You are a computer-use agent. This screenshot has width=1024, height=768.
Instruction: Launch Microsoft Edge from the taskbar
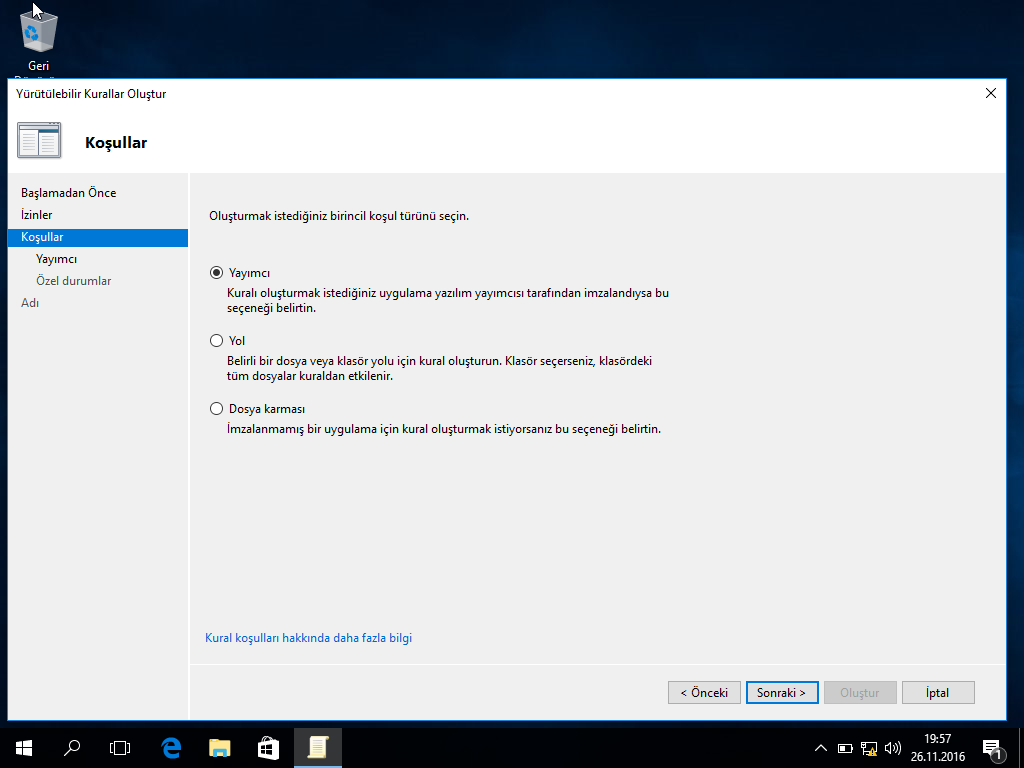point(171,747)
